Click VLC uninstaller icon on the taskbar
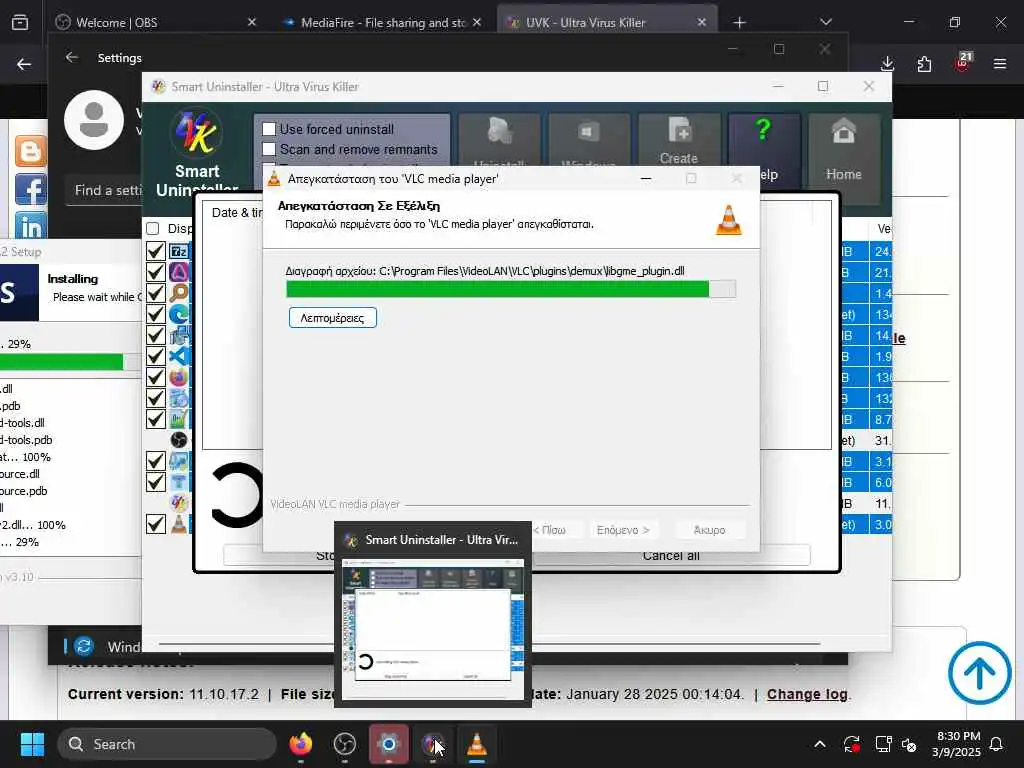Image resolution: width=1024 pixels, height=768 pixels. coord(477,744)
